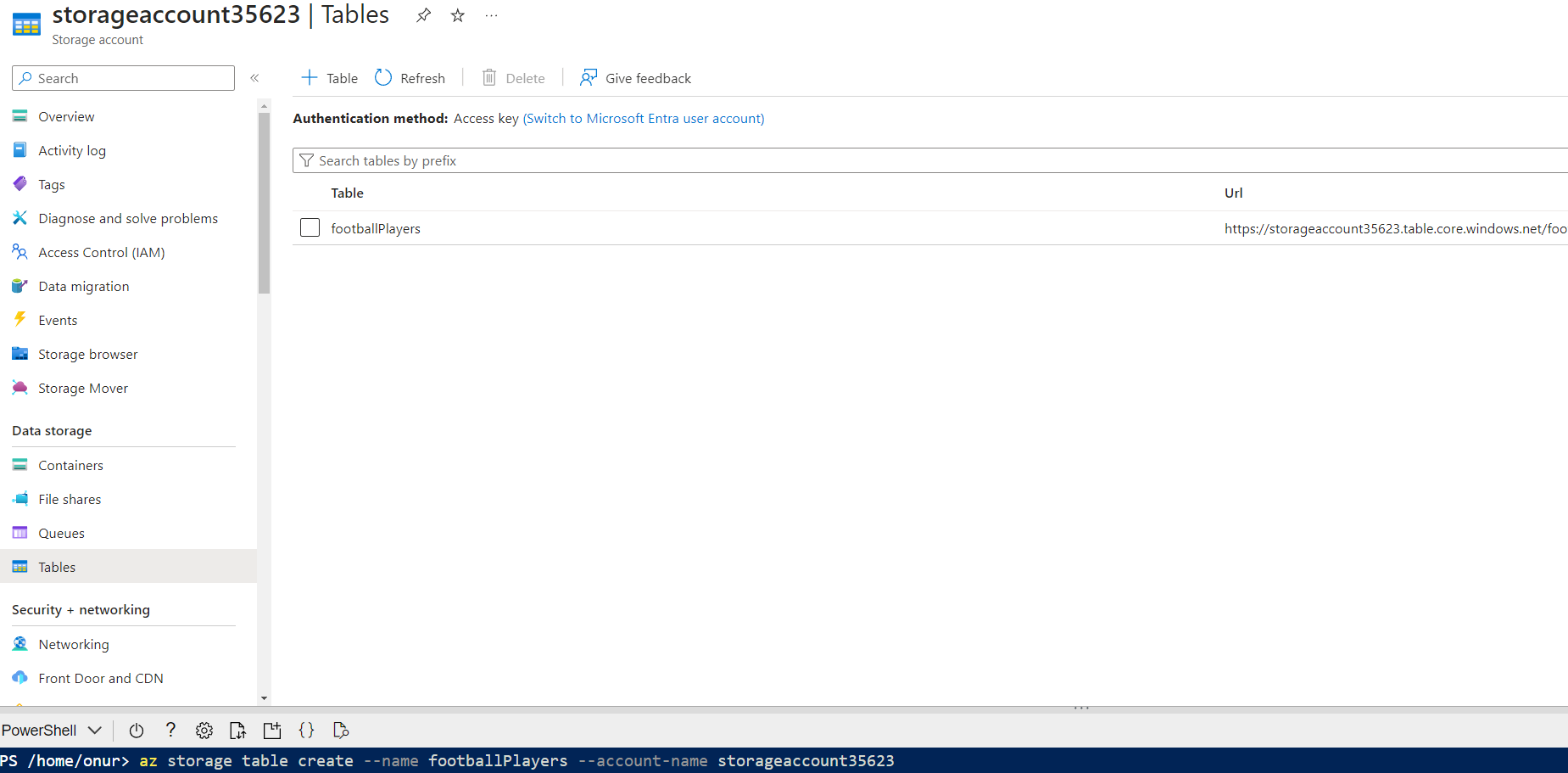Open Cloud Shell help question mark
This screenshot has height=773, width=1568.
[170, 731]
